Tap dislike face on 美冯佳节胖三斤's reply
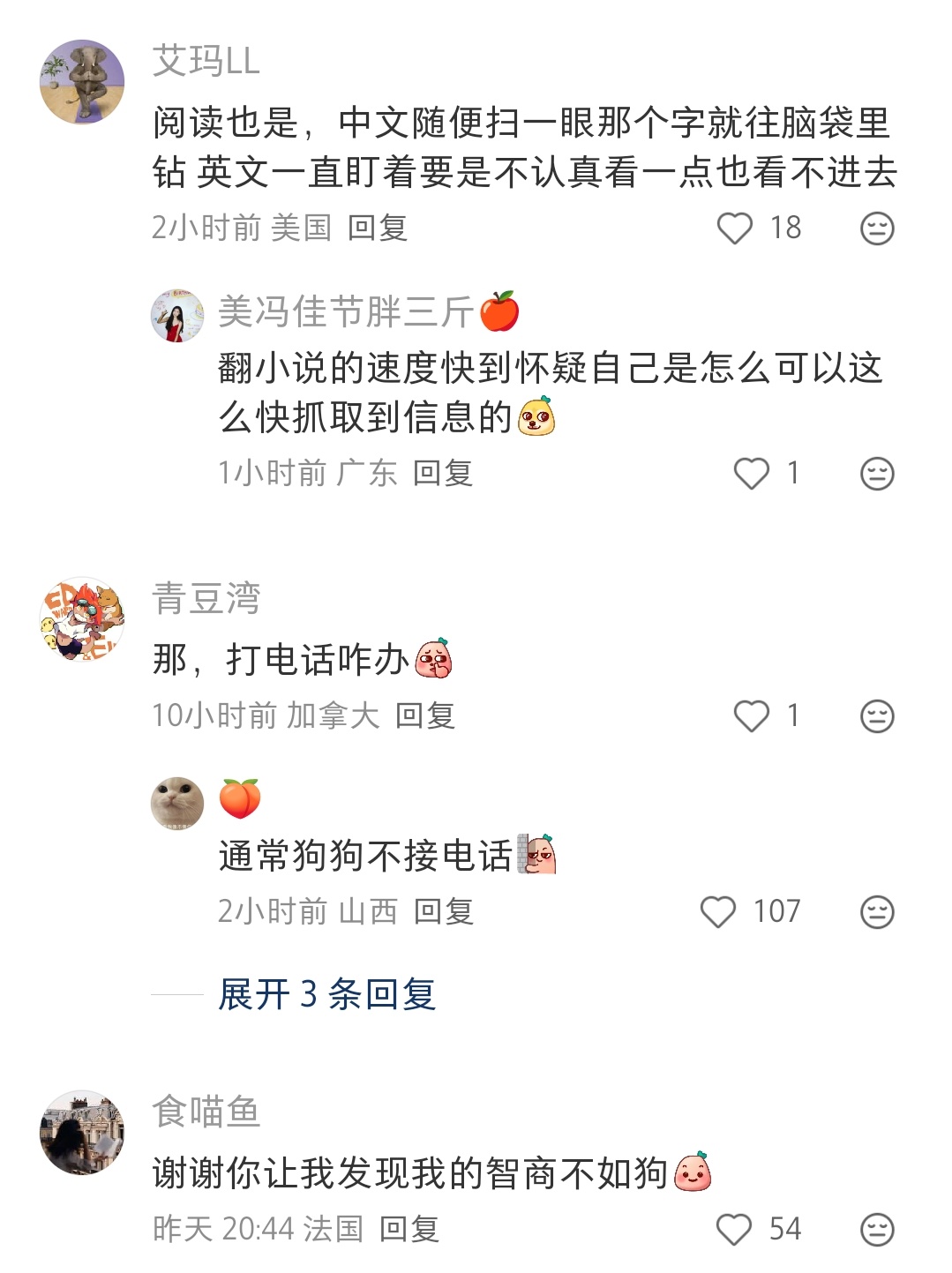Image resolution: width=952 pixels, height=1273 pixels. 877,474
